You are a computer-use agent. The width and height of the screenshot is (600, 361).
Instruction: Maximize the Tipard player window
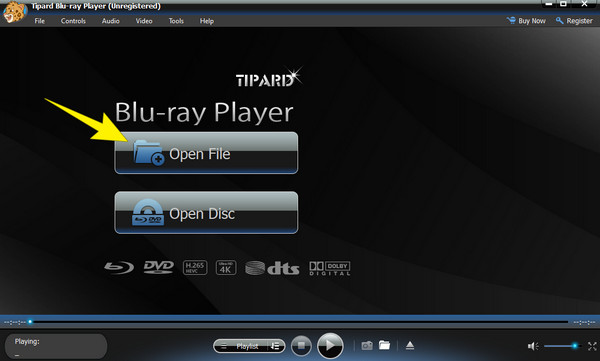(x=563, y=4)
